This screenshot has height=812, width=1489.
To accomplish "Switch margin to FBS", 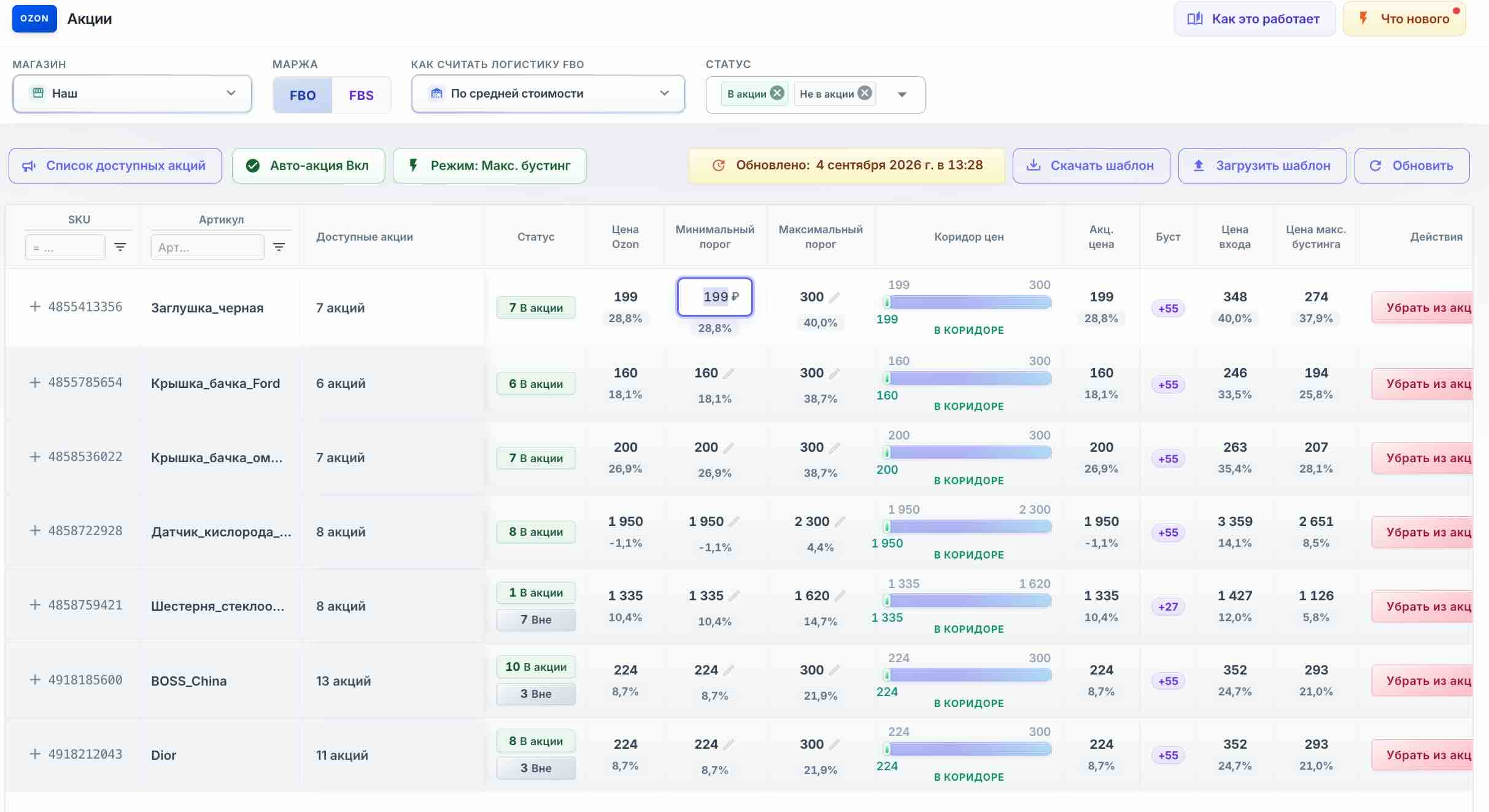I will (x=361, y=95).
